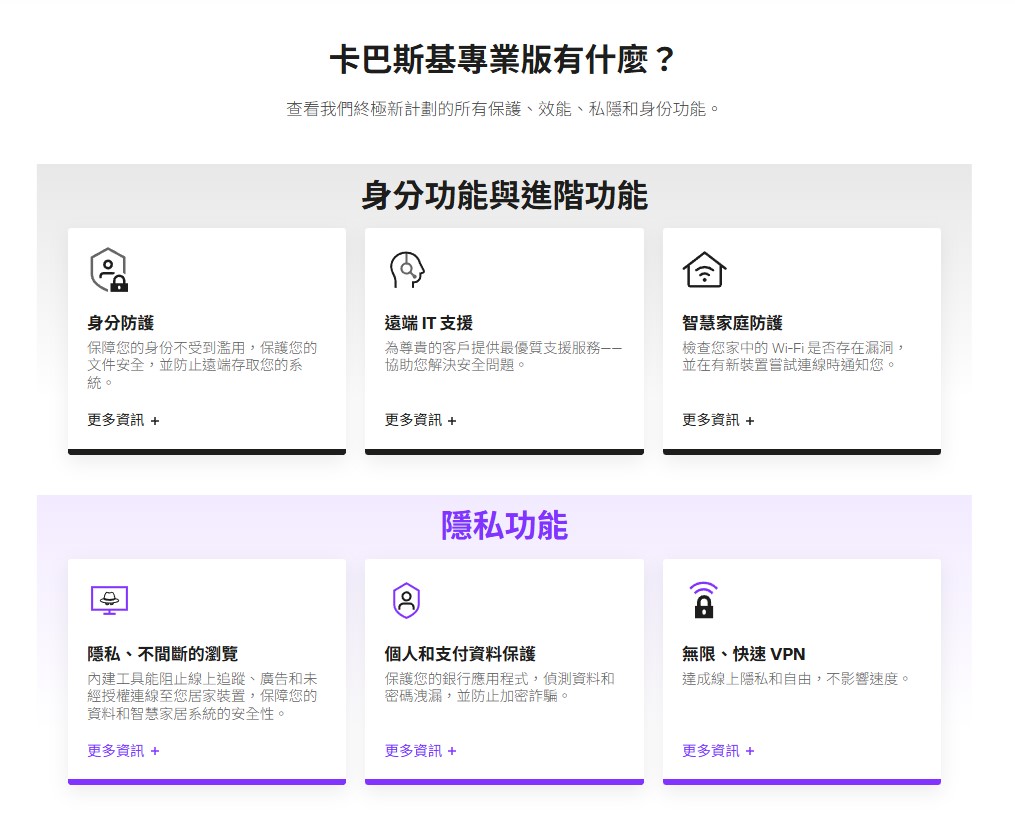Click the 卡巴斯基專業版有什麼？ main heading
Viewport: 1015px width, 819px height.
coord(503,60)
